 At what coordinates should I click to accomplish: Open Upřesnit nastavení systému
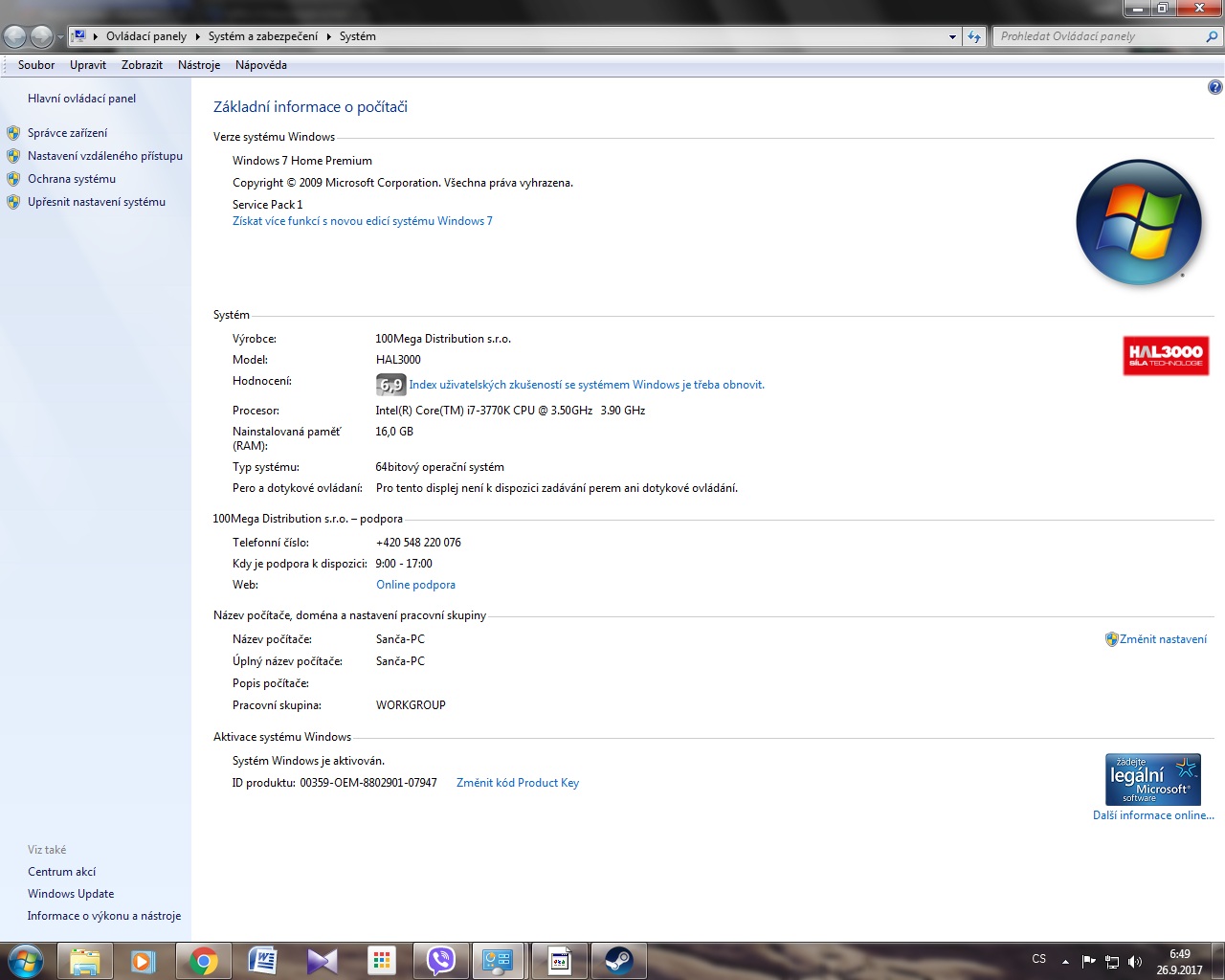point(97,202)
